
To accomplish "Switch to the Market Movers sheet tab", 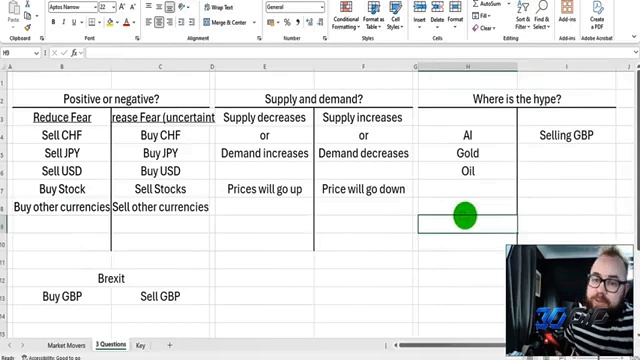I will point(66,345).
